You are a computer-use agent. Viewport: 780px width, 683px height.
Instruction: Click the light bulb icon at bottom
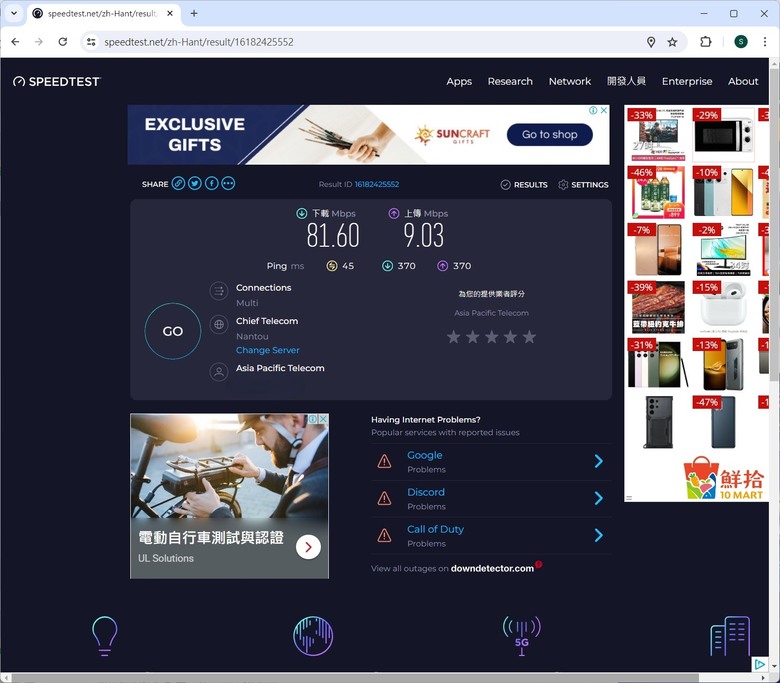tap(104, 636)
